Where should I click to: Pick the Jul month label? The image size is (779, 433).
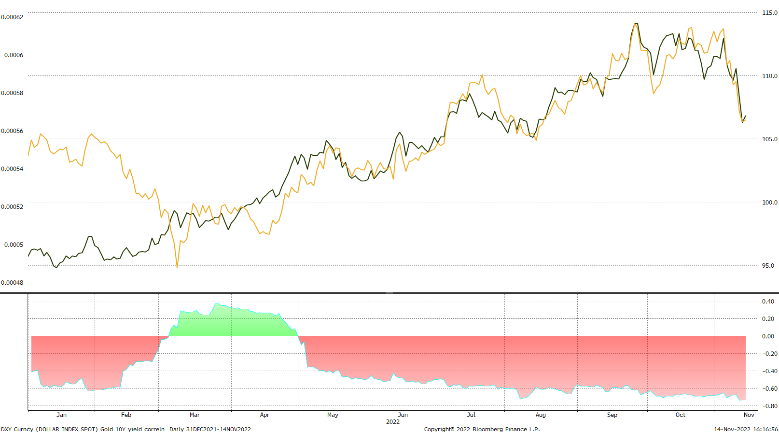point(470,415)
